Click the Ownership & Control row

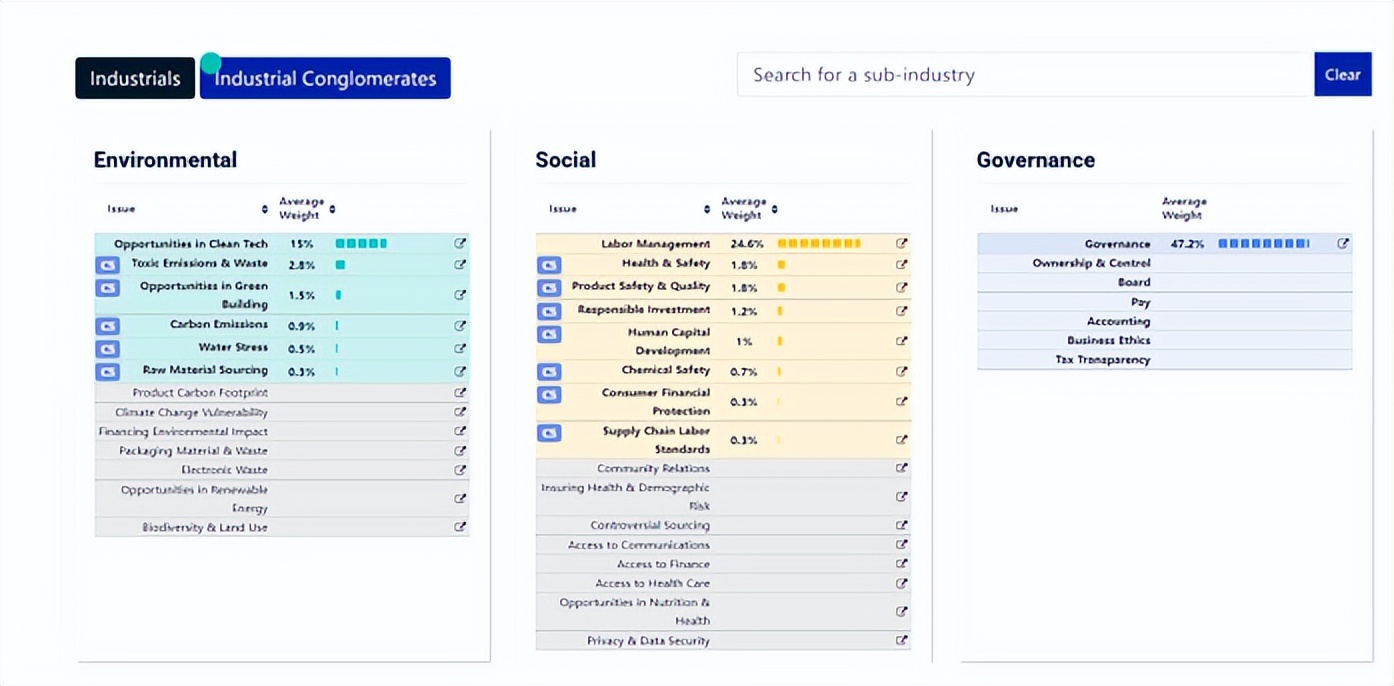pos(1164,263)
